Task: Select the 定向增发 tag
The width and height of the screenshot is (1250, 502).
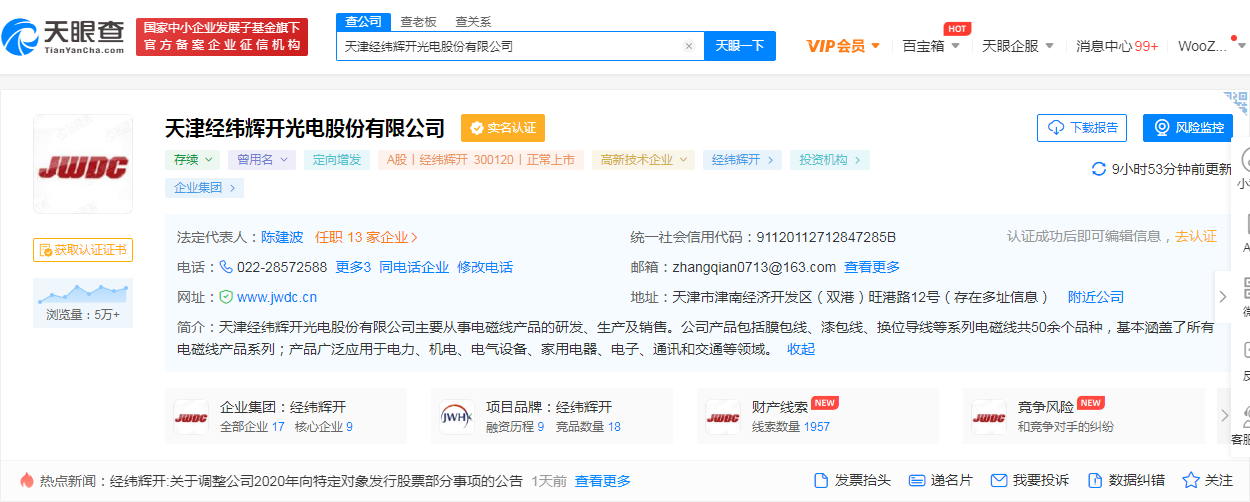Action: 336,160
